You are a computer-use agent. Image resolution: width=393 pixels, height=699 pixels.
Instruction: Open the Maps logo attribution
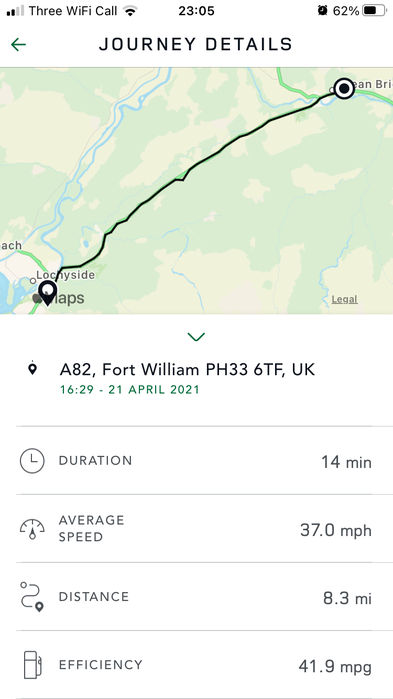pos(58,298)
